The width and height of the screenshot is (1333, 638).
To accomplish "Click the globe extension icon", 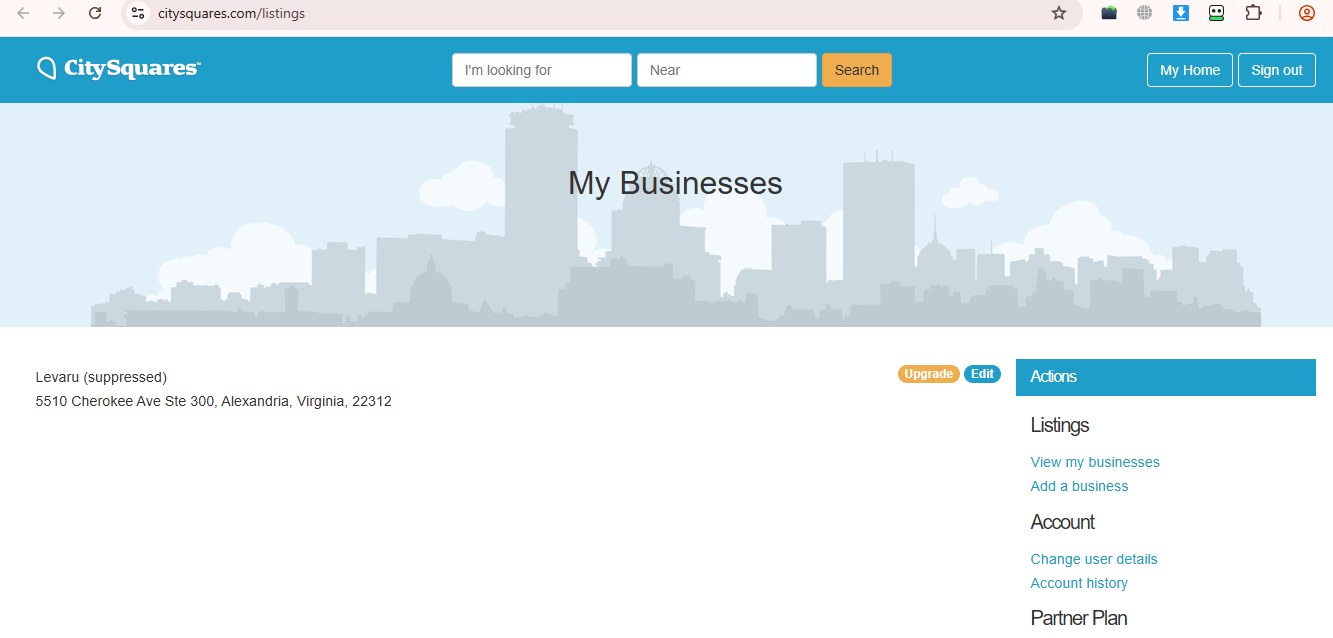I will [1145, 13].
